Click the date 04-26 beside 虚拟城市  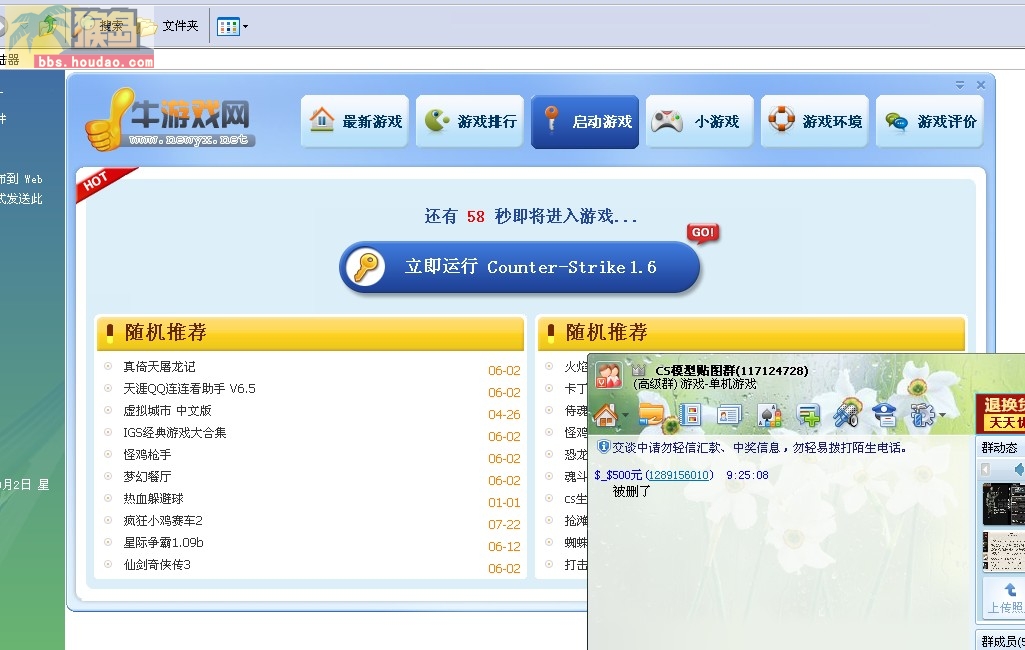click(x=504, y=415)
